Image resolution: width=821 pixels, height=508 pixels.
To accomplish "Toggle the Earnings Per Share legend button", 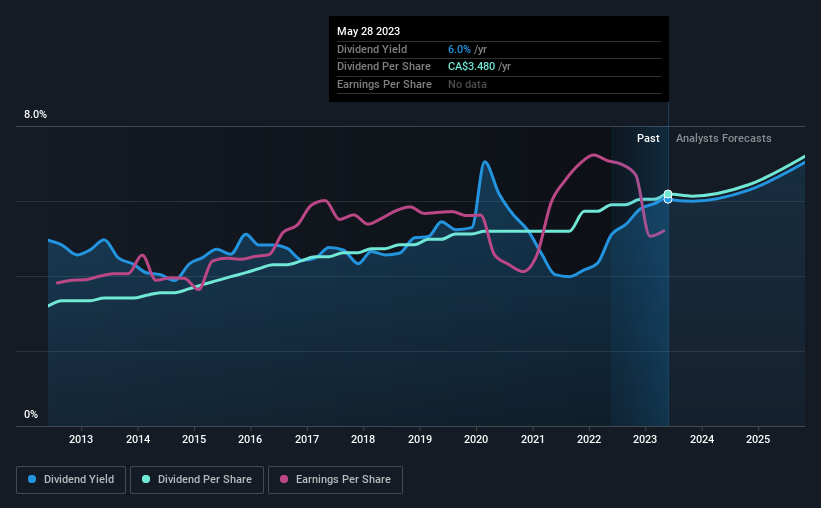I will (335, 480).
